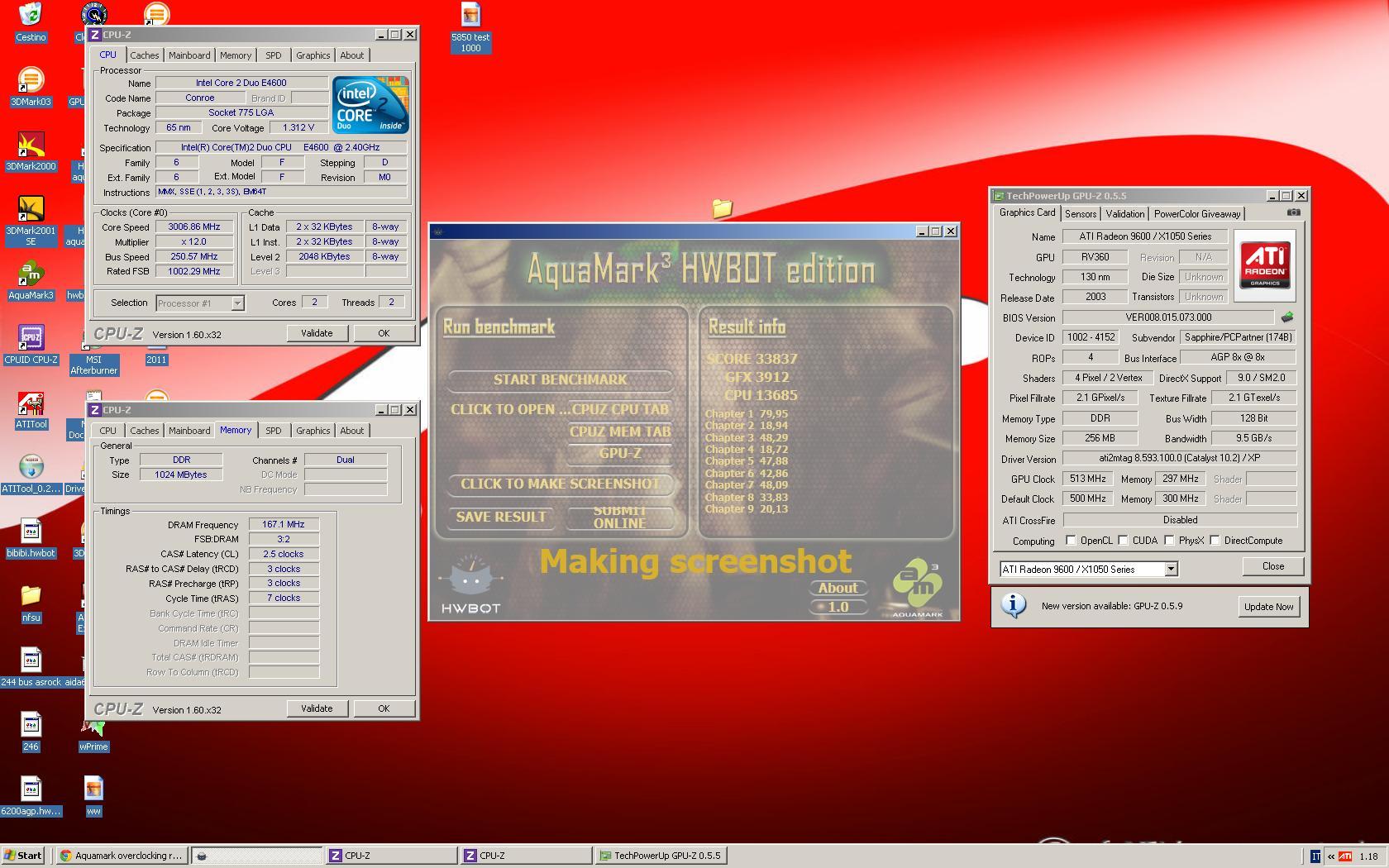
Task: Open the ATITool desktop shortcut
Action: (x=31, y=403)
